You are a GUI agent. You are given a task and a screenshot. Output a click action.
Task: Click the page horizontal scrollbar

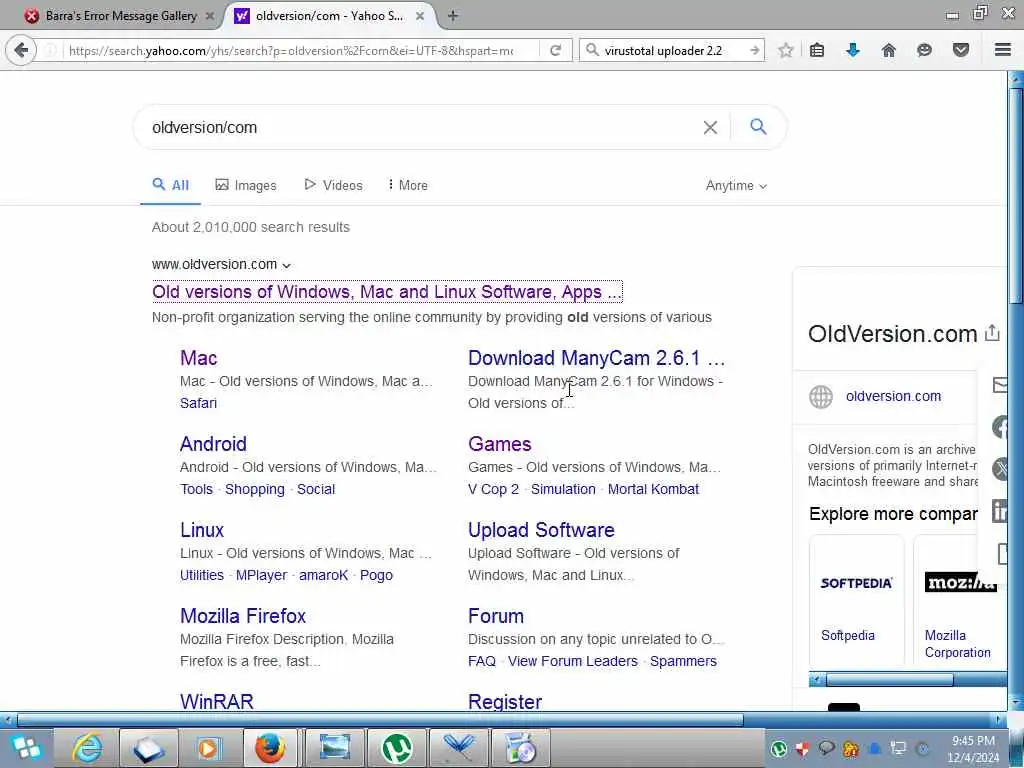click(x=380, y=720)
